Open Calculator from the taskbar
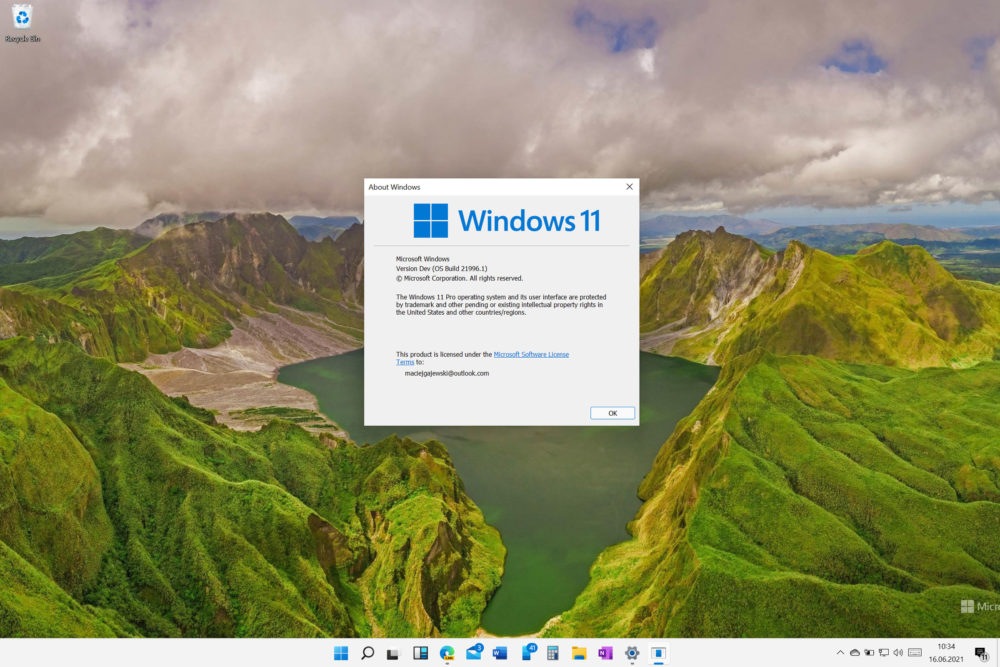The image size is (1000, 667). 553,653
